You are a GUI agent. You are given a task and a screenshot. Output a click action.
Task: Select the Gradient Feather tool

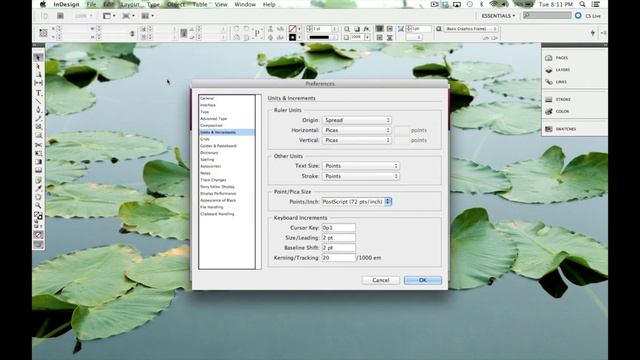(x=38, y=171)
